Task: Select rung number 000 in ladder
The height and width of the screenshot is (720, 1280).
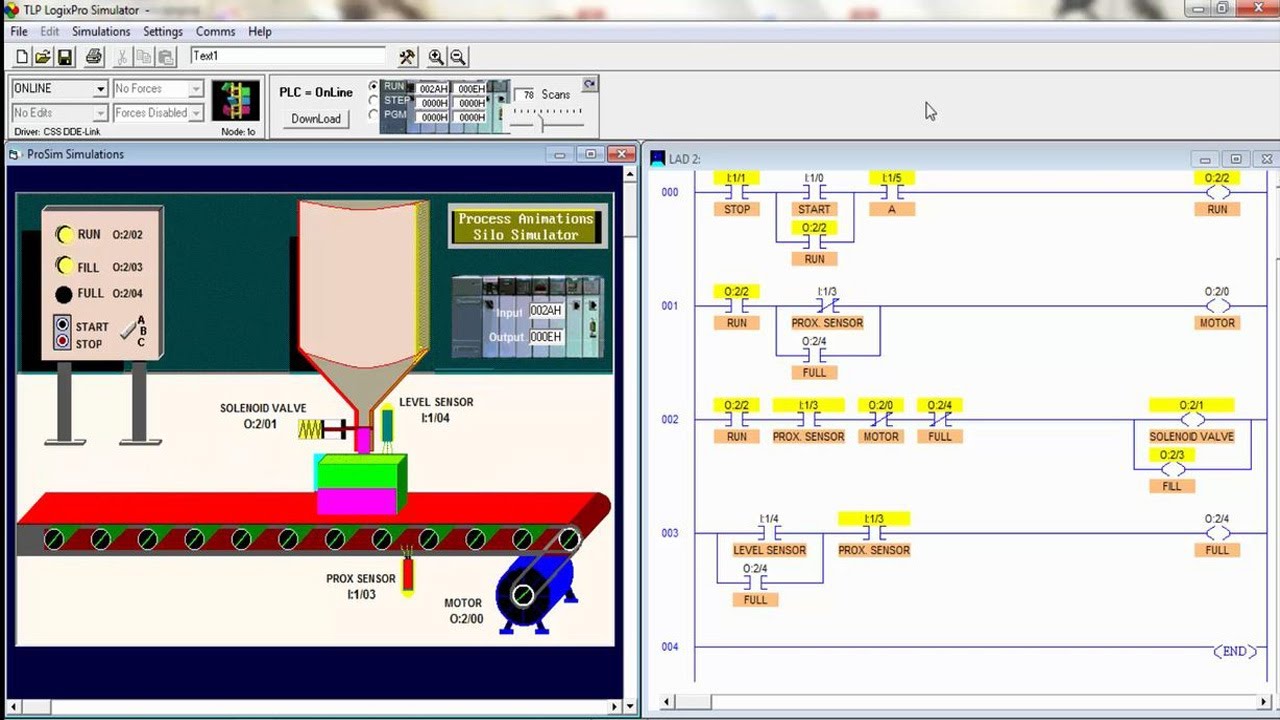Action: click(670, 193)
